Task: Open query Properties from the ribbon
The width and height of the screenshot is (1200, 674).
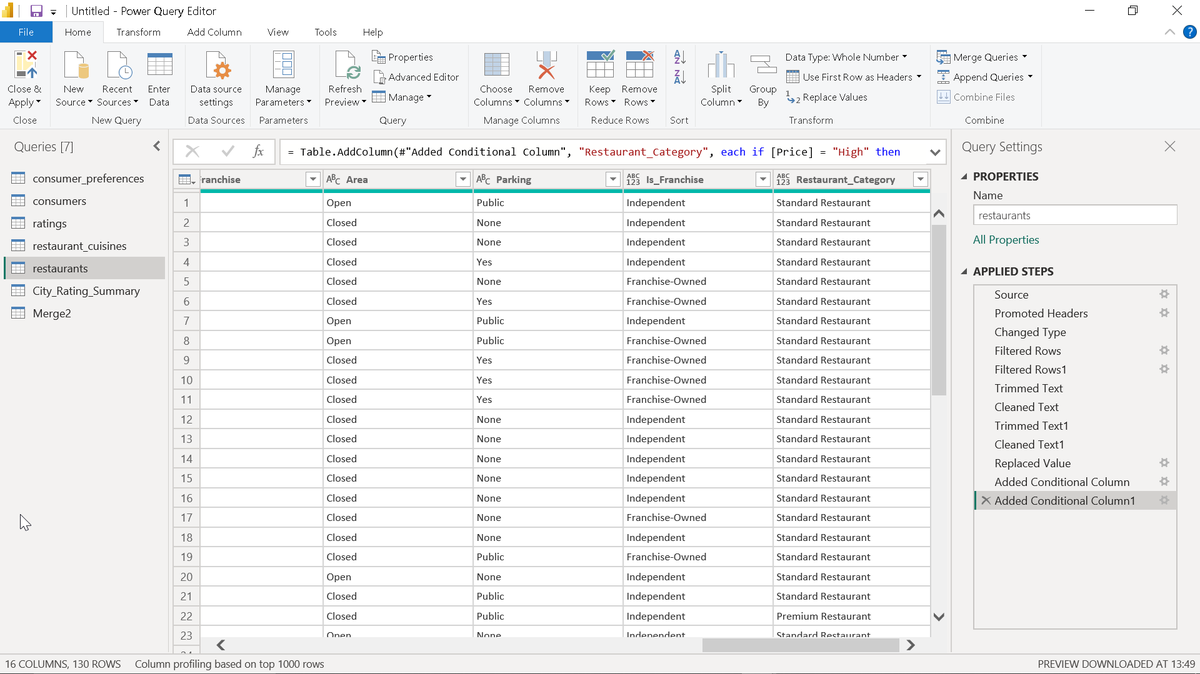Action: point(403,57)
